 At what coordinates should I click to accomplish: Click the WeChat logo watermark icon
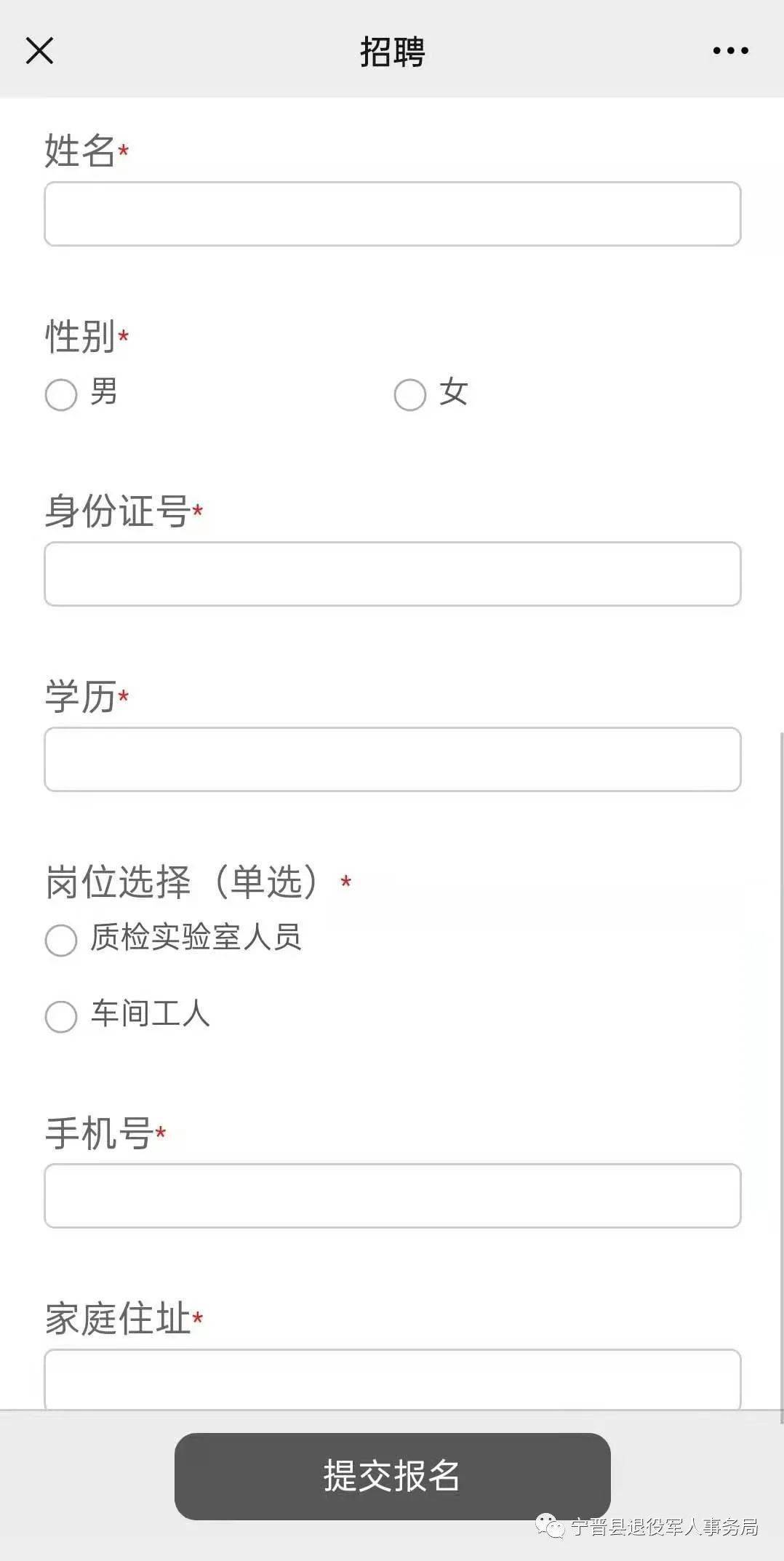click(x=550, y=1526)
